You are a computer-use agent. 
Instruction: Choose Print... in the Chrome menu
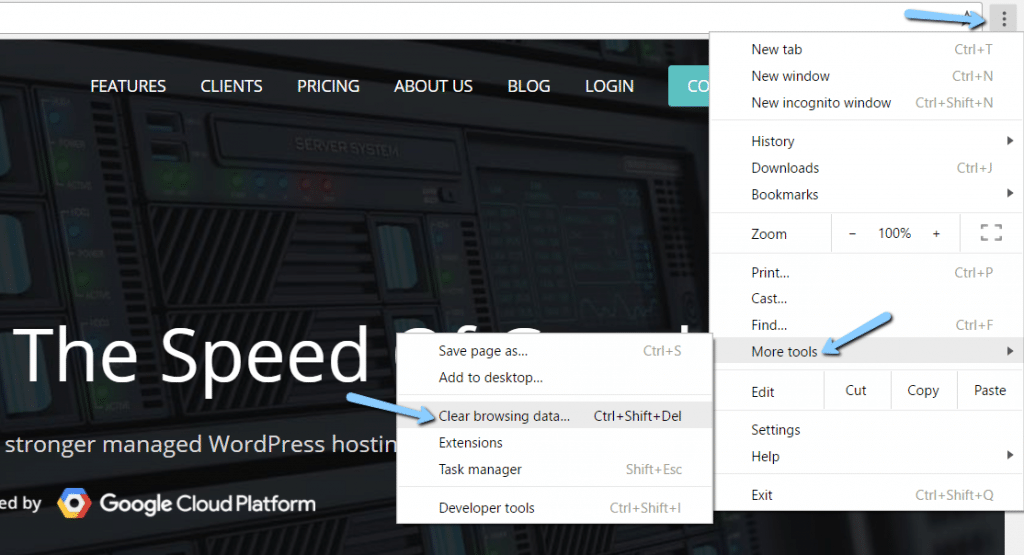867,272
